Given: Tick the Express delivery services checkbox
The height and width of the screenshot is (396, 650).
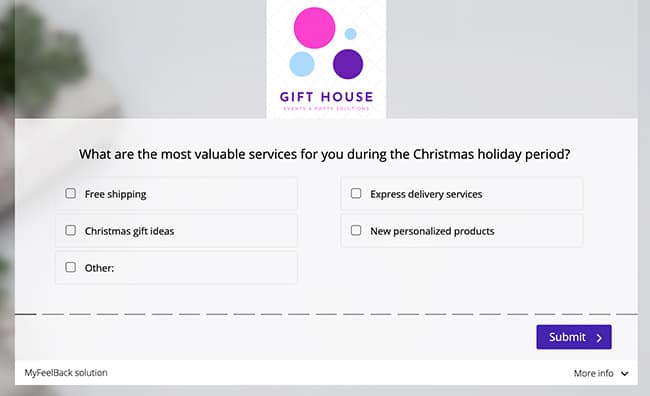Looking at the screenshot, I should pos(356,193).
